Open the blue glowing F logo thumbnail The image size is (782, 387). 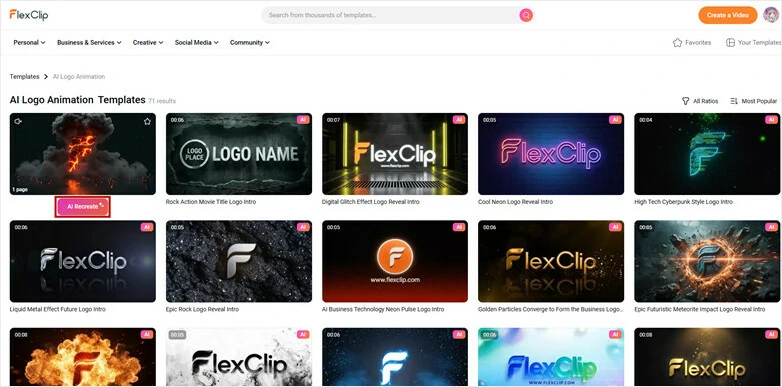point(395,357)
